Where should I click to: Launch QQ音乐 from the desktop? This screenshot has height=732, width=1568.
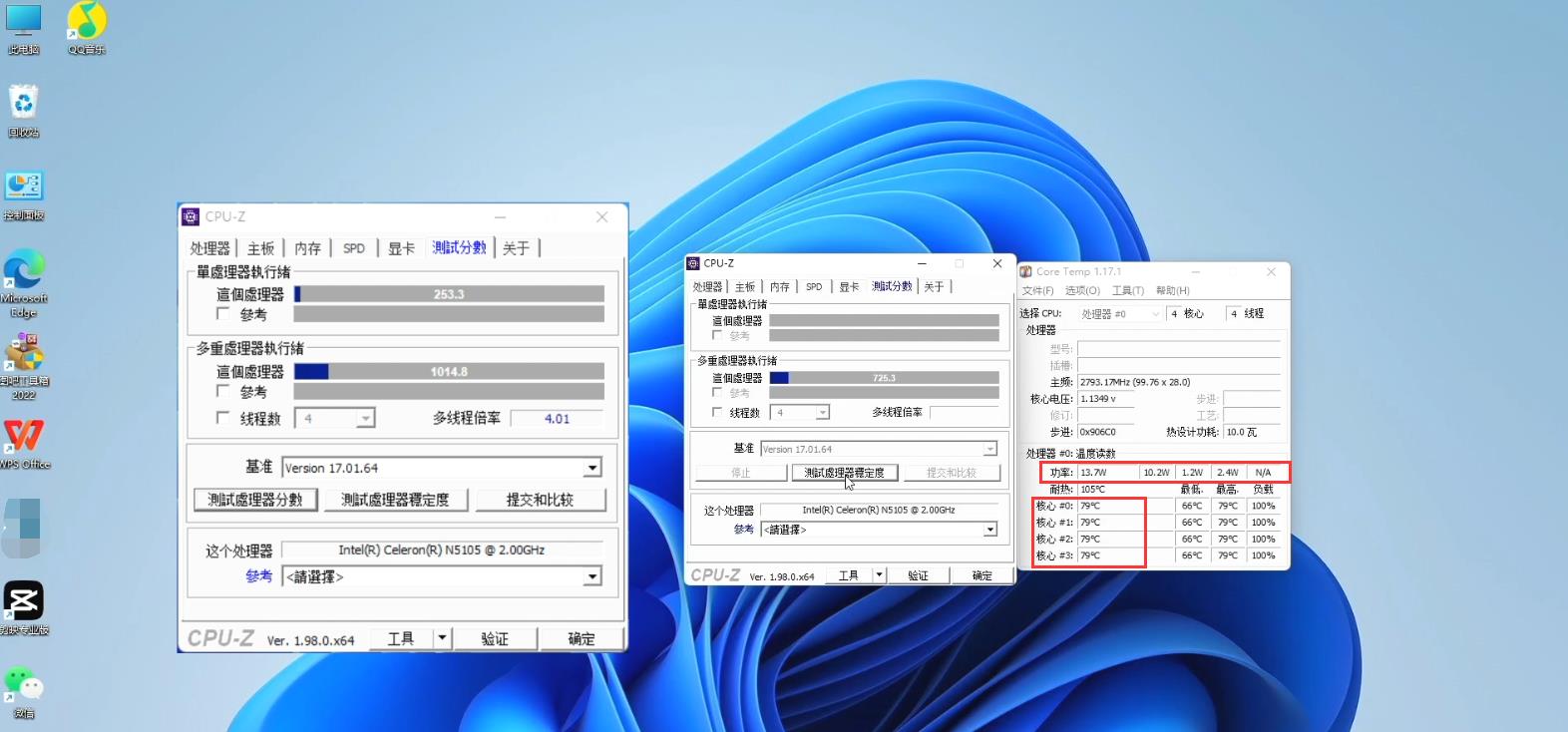tap(87, 28)
